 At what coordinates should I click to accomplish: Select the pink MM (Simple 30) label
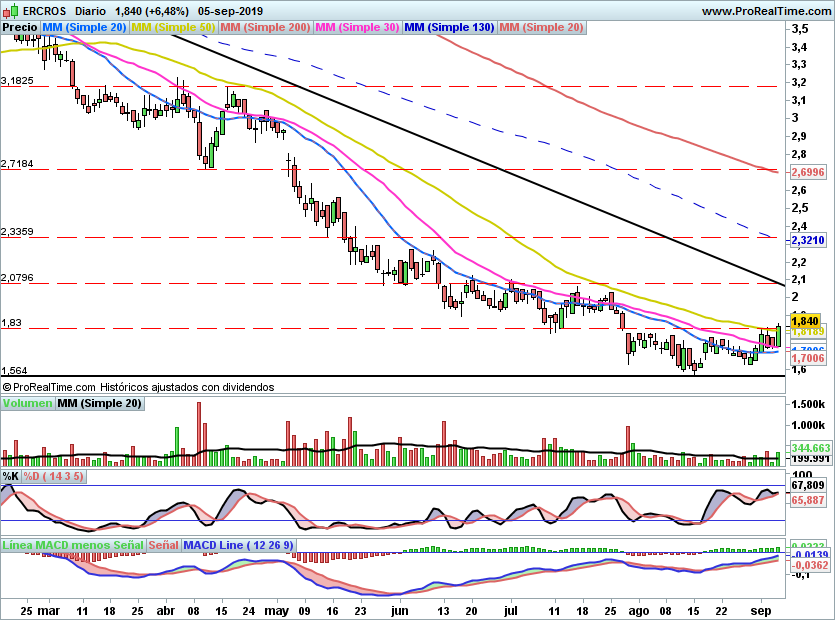[357, 27]
